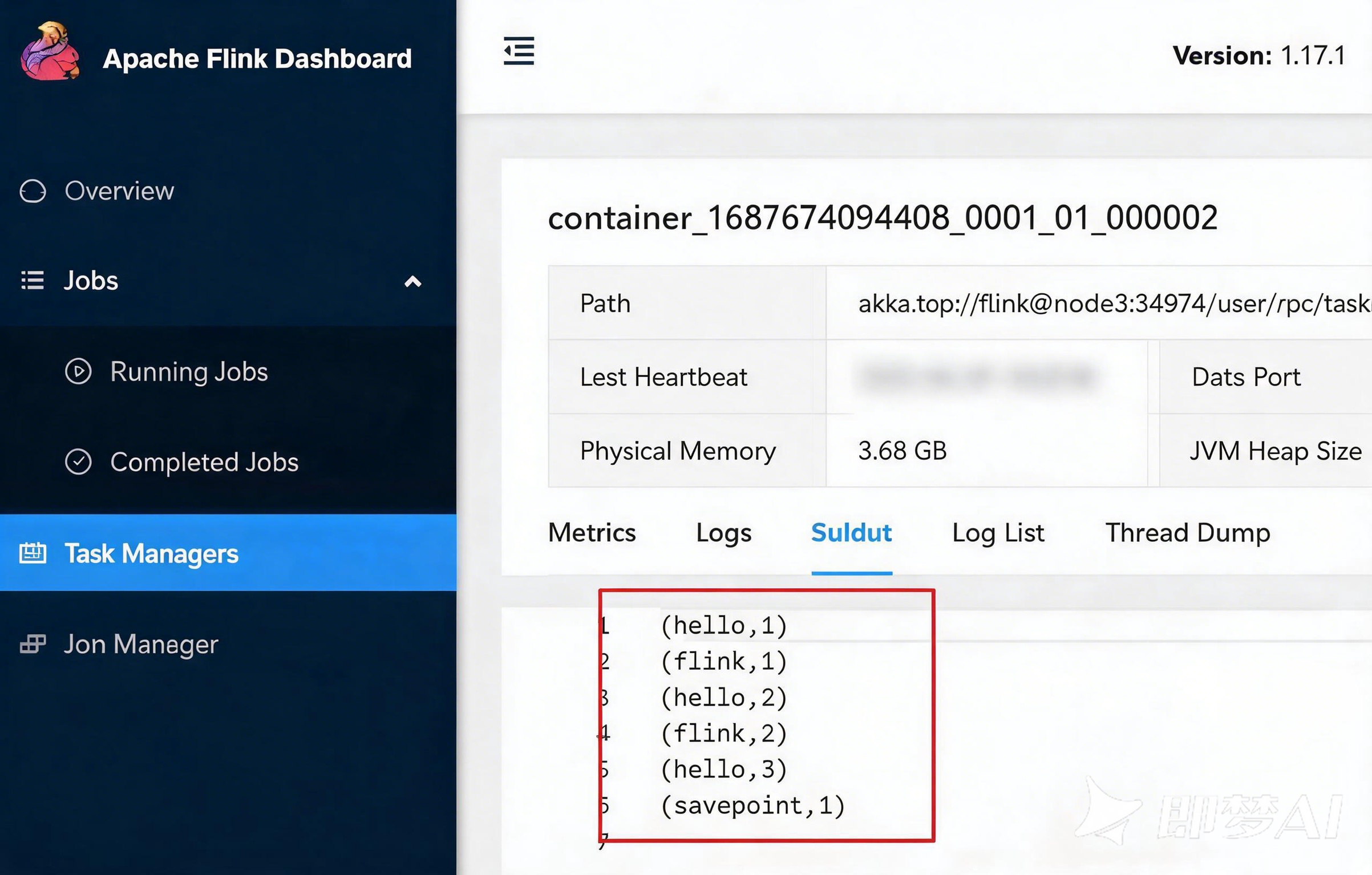Click the Path label cell

click(687, 303)
